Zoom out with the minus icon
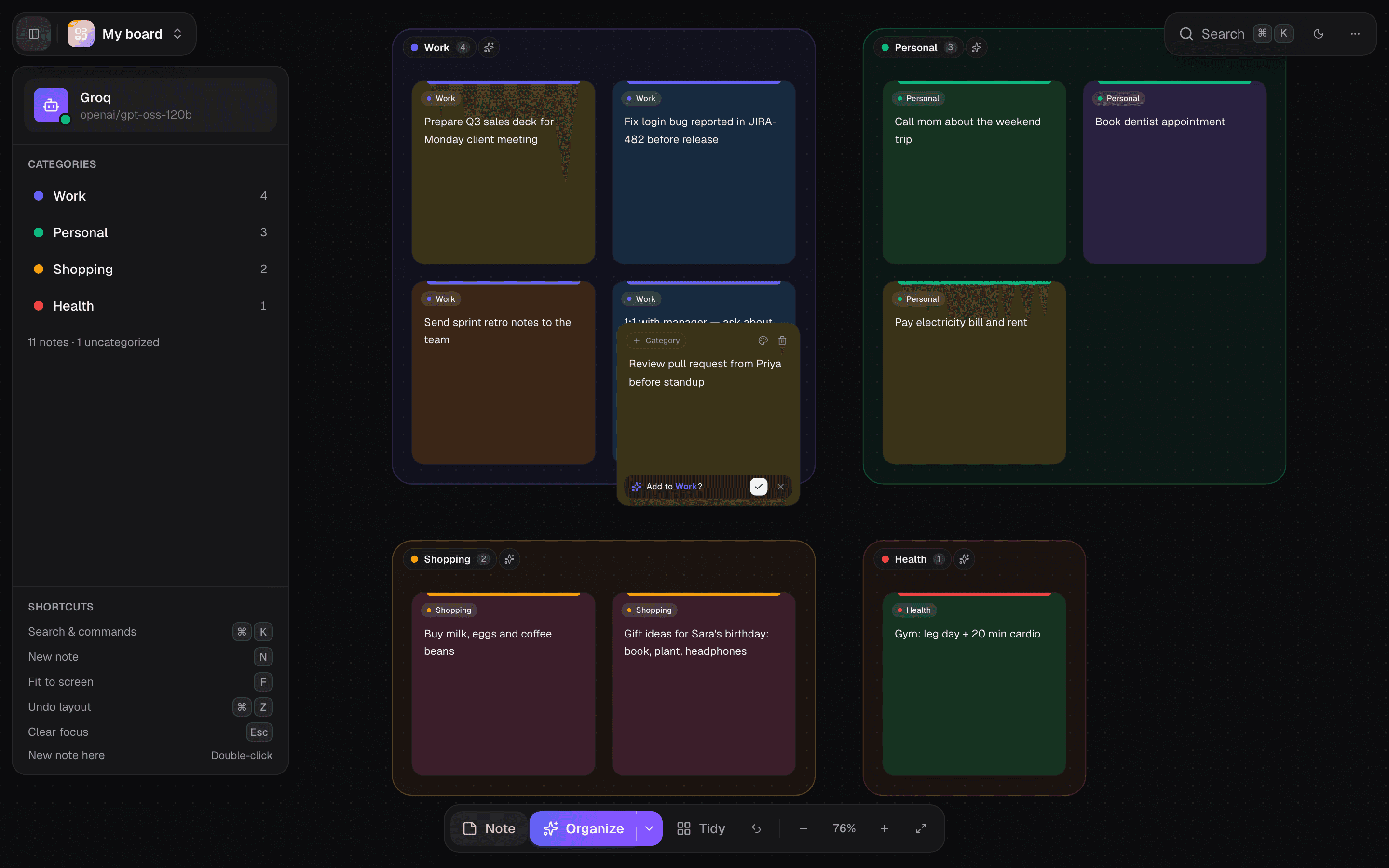 (x=803, y=828)
